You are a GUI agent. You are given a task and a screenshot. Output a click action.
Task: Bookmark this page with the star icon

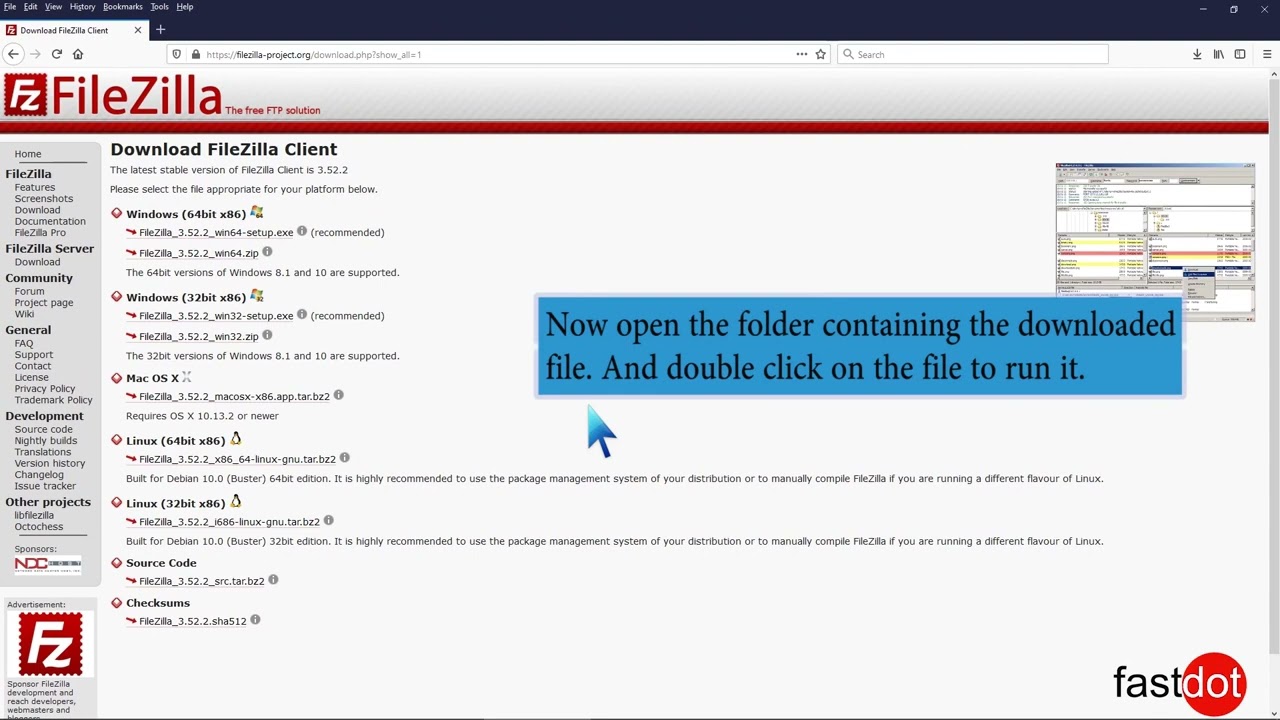820,54
